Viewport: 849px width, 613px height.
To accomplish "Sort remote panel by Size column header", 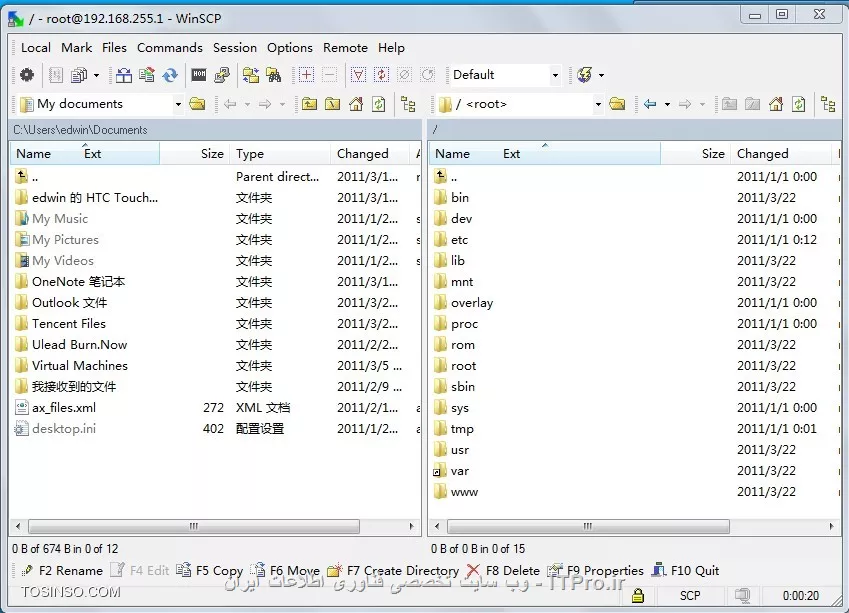I will [x=695, y=154].
